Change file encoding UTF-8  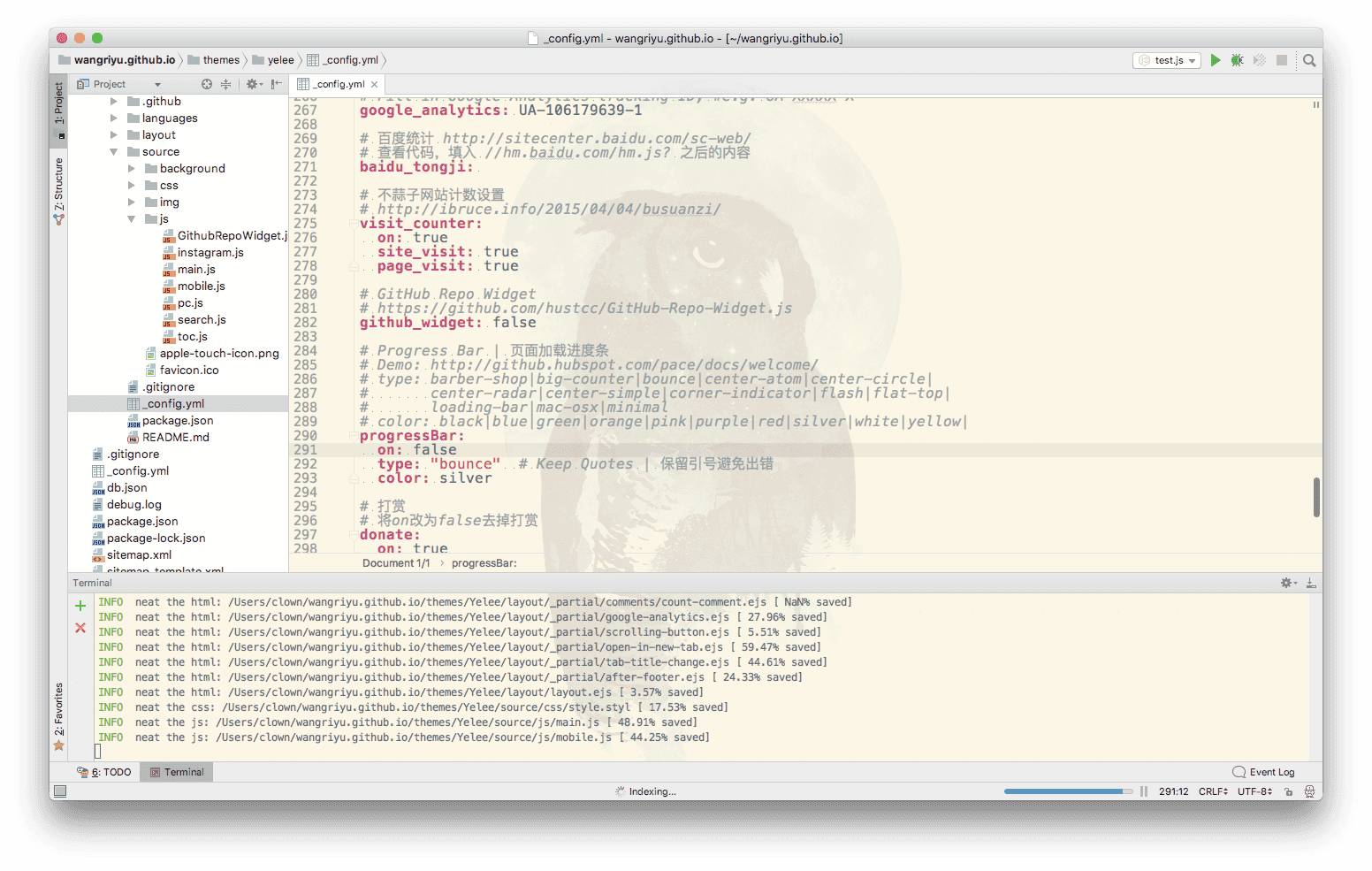coord(1254,791)
